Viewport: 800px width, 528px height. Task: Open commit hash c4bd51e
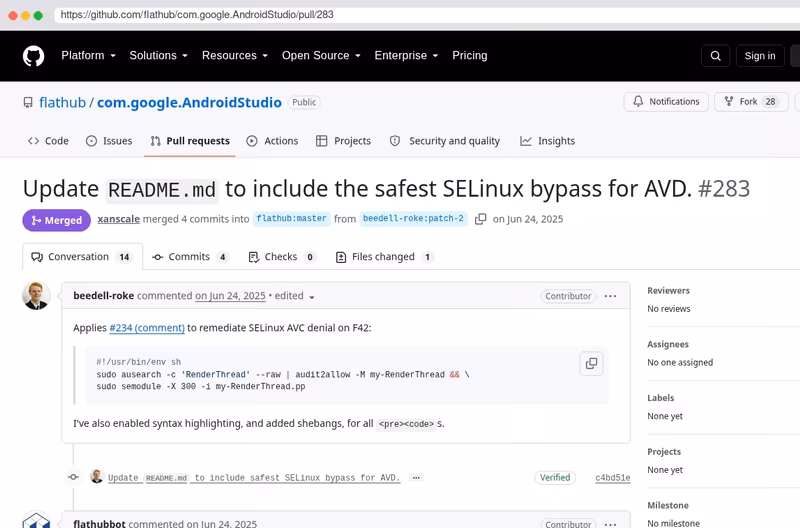[613, 478]
